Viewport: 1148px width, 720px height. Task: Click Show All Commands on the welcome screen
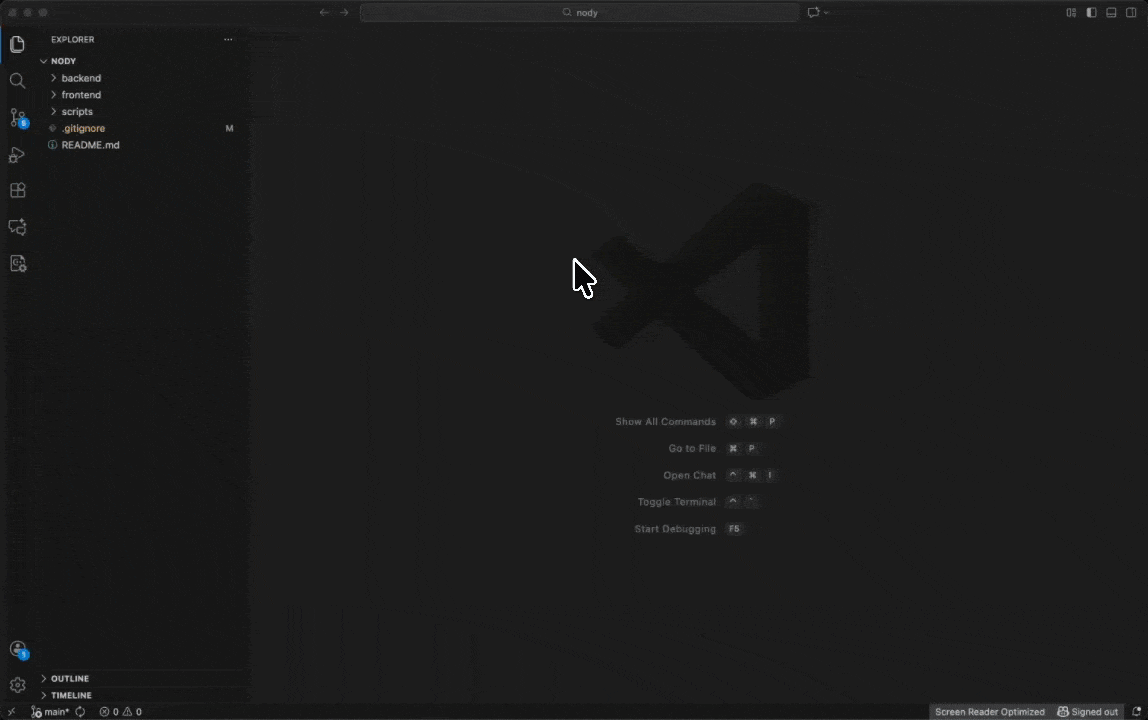pos(665,421)
